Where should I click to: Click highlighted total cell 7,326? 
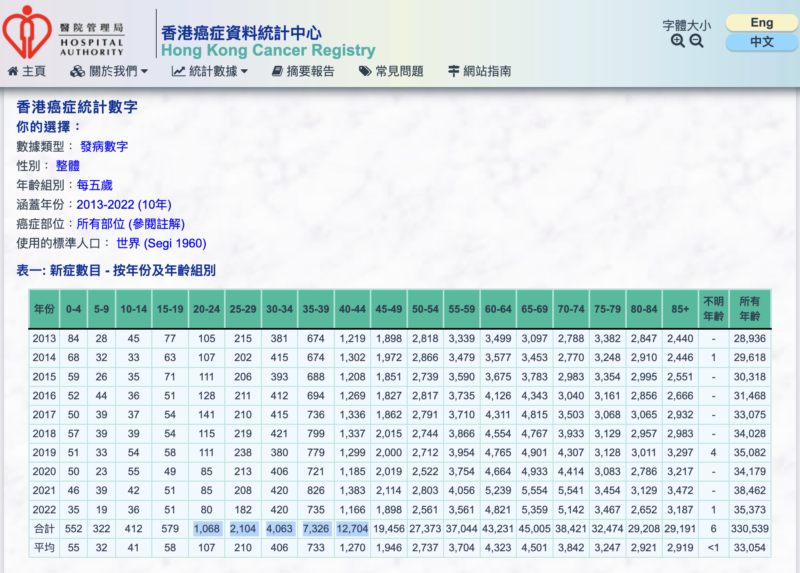pos(316,529)
